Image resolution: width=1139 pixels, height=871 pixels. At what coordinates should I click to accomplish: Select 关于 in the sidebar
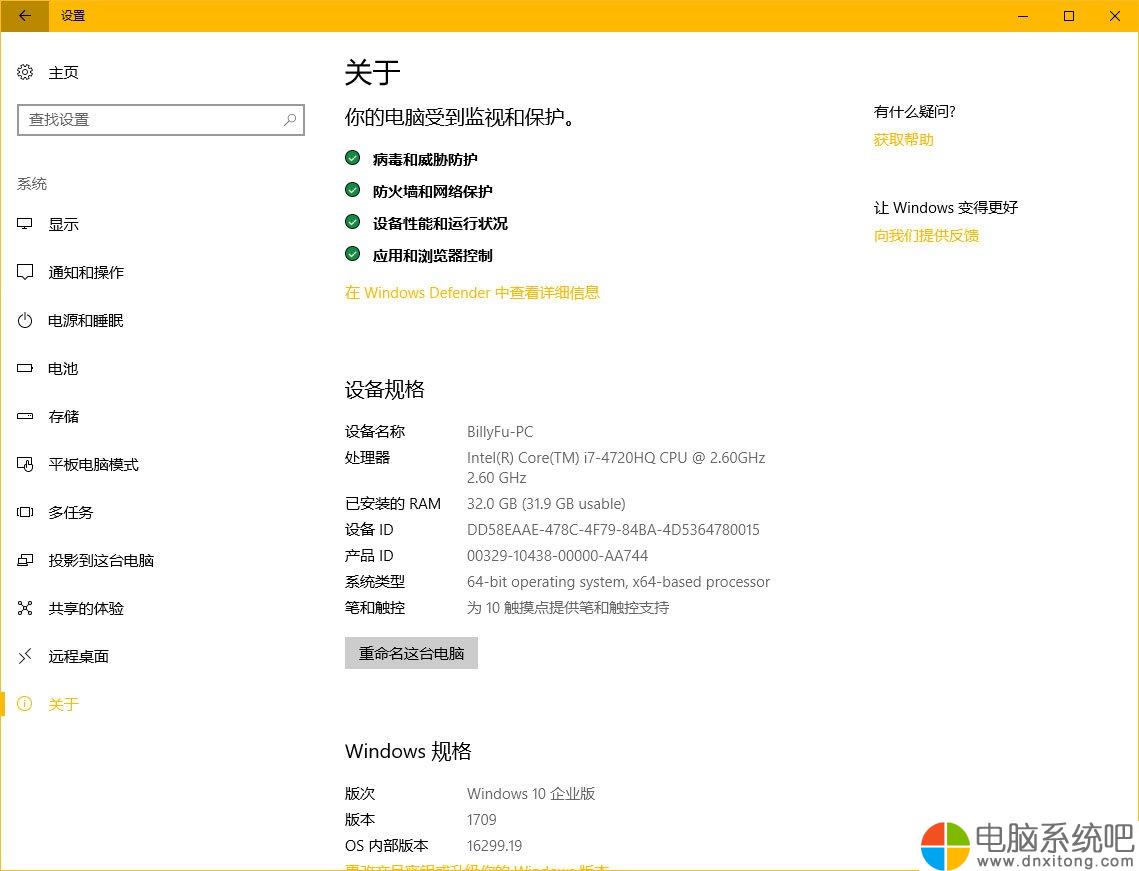click(63, 704)
